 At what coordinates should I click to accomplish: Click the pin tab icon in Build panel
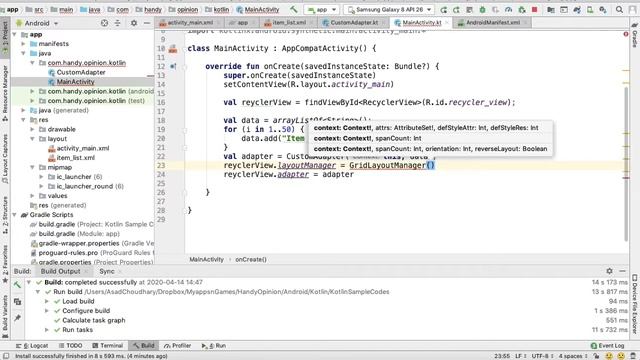click(x=17, y=318)
